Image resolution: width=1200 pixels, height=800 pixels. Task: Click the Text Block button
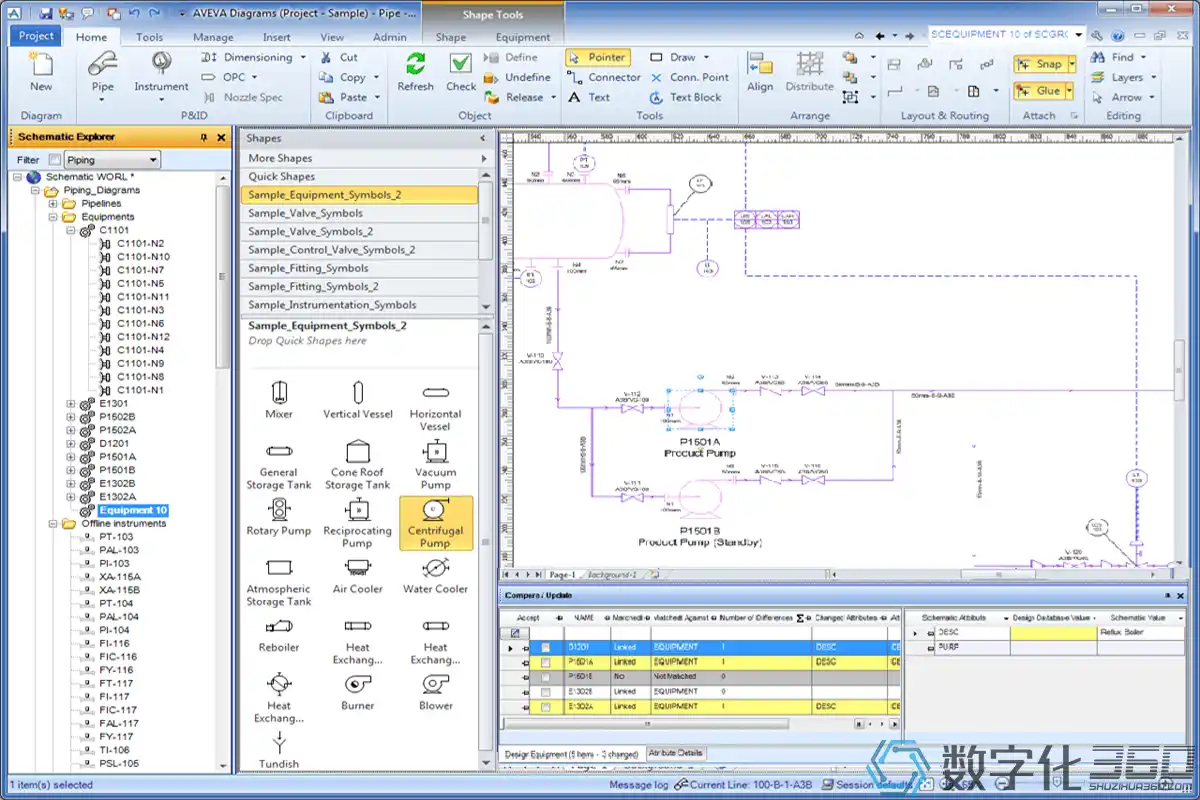(x=686, y=97)
